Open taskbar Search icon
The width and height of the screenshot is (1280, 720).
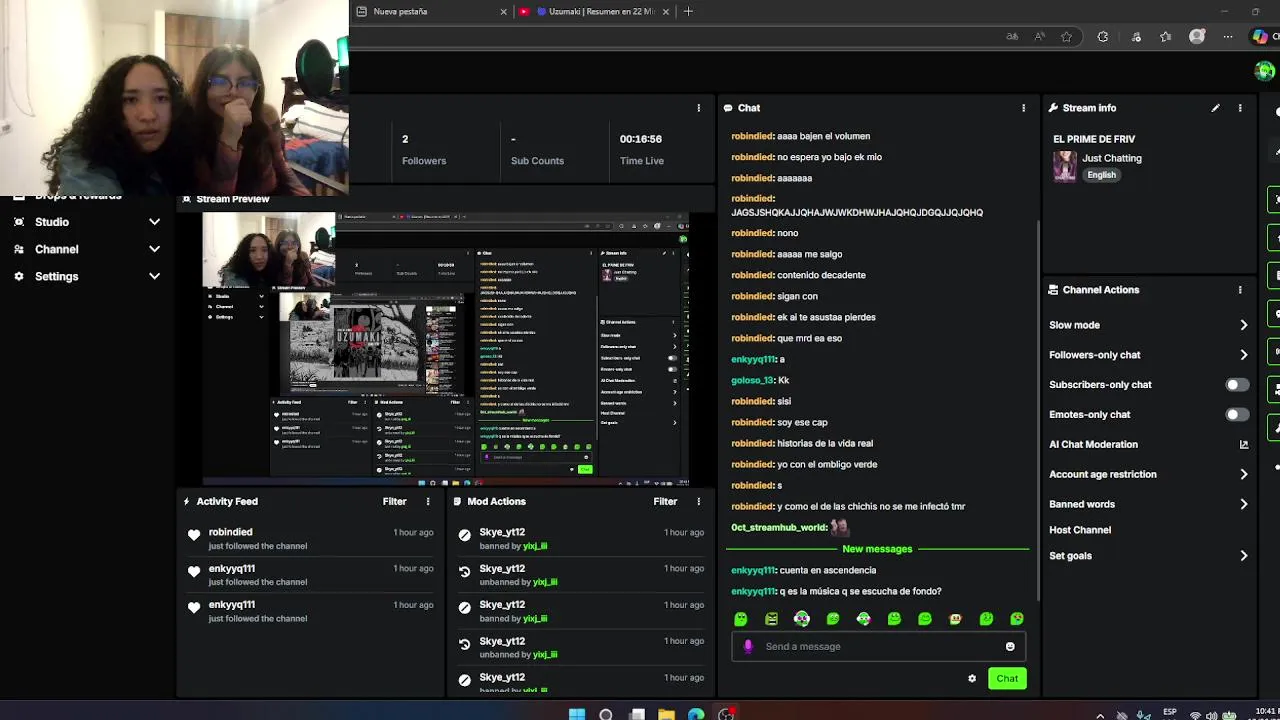pyautogui.click(x=606, y=714)
